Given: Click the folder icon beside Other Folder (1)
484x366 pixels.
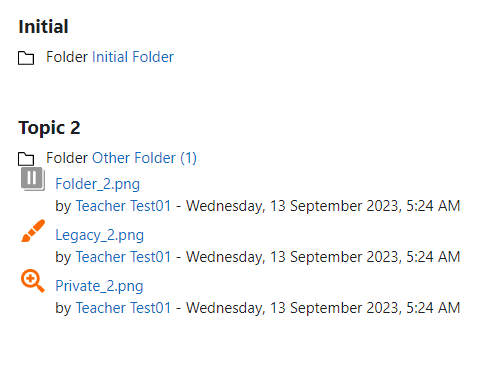Looking at the screenshot, I should point(26,159).
